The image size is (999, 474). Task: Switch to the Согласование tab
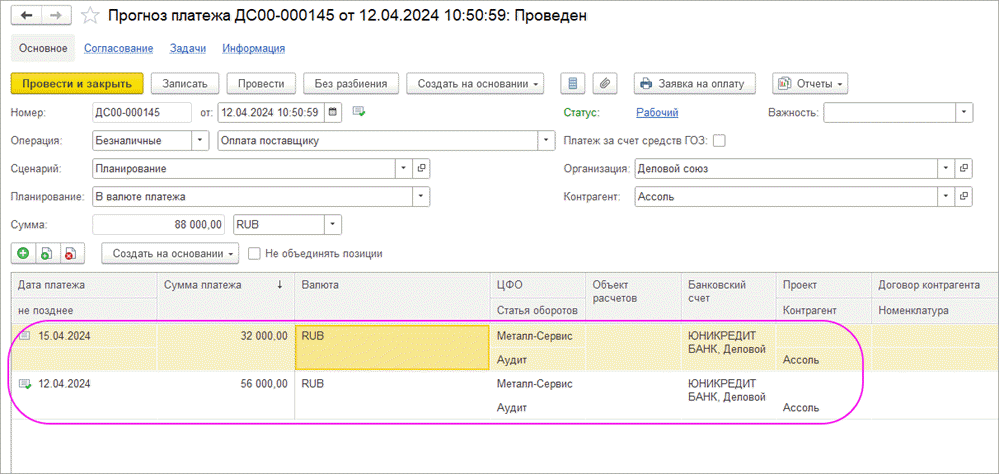click(x=118, y=48)
